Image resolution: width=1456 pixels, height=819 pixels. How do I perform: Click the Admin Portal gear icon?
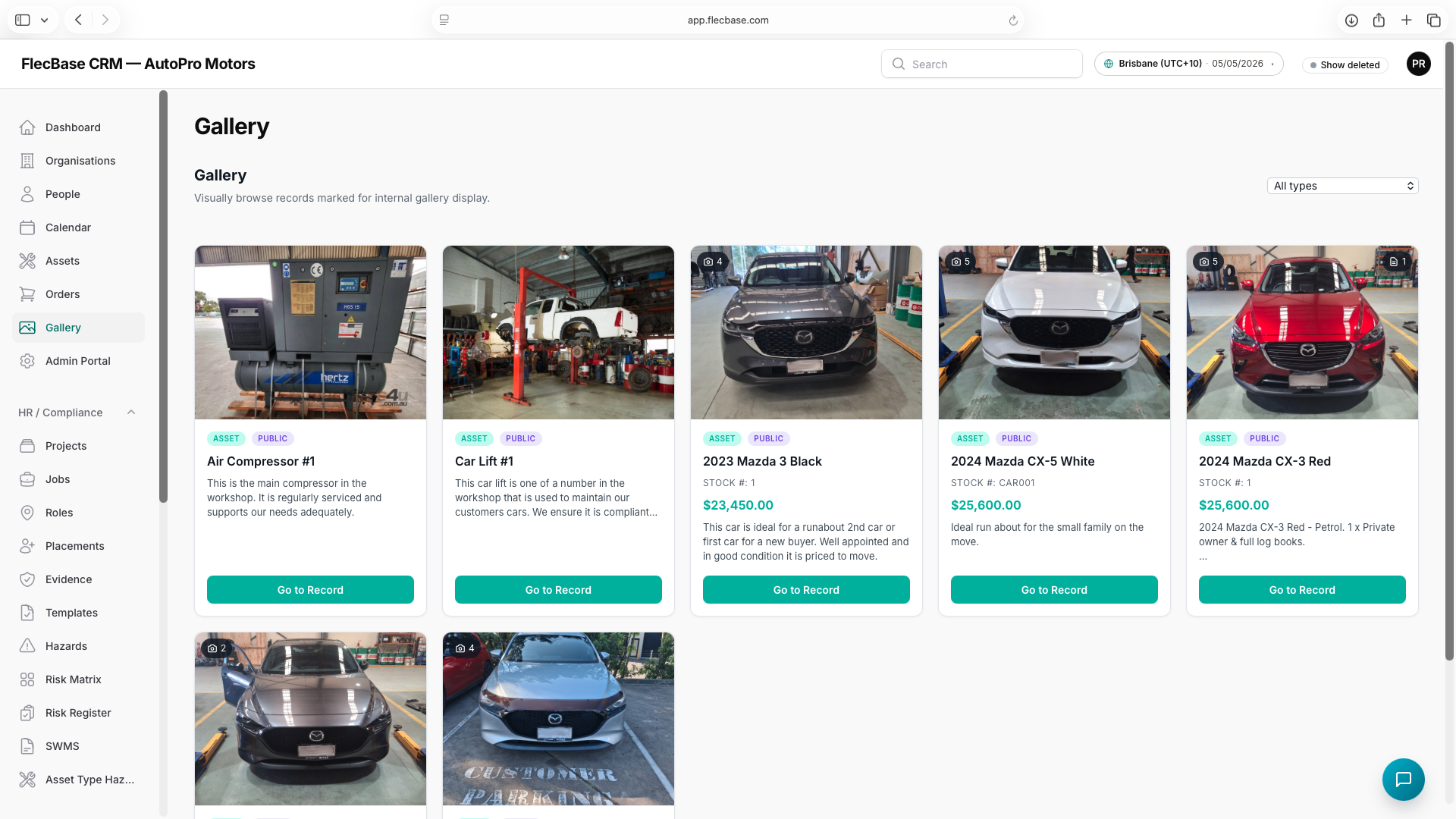pos(27,361)
